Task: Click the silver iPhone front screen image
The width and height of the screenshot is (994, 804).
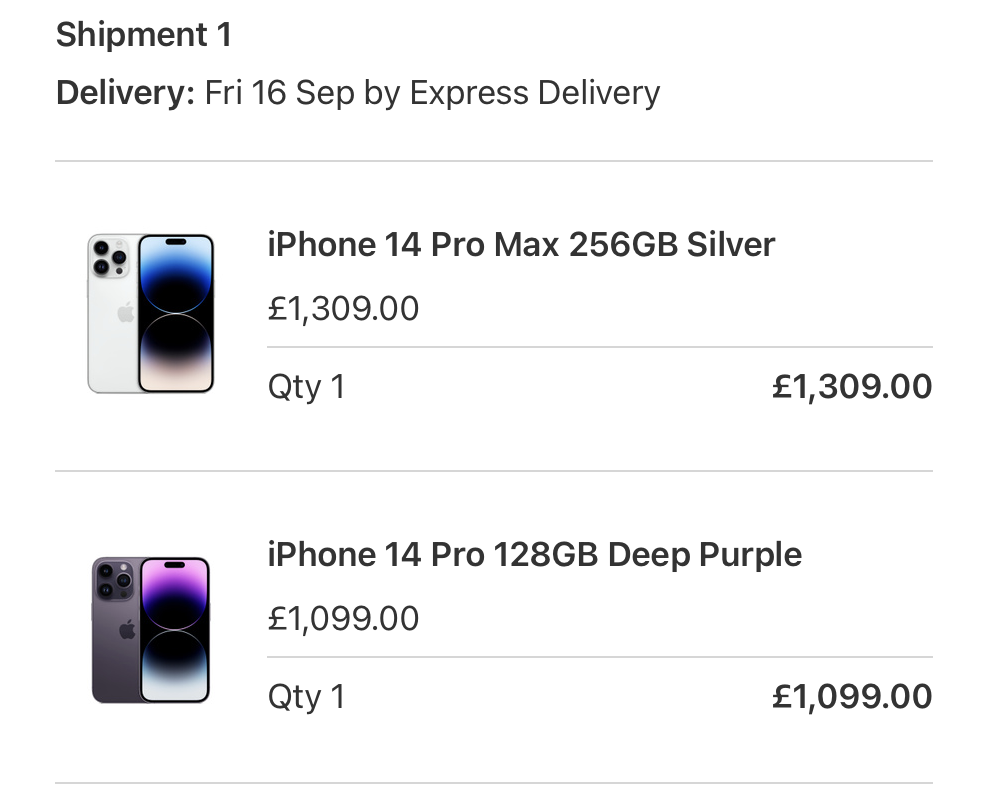Action: (x=176, y=314)
